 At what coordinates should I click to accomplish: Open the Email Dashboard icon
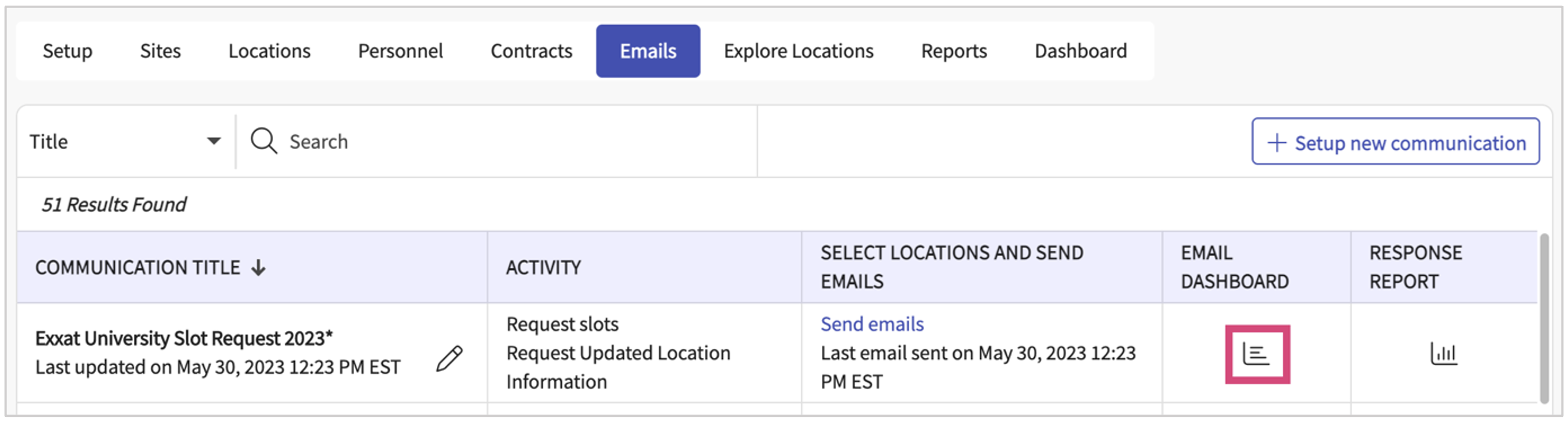1256,353
